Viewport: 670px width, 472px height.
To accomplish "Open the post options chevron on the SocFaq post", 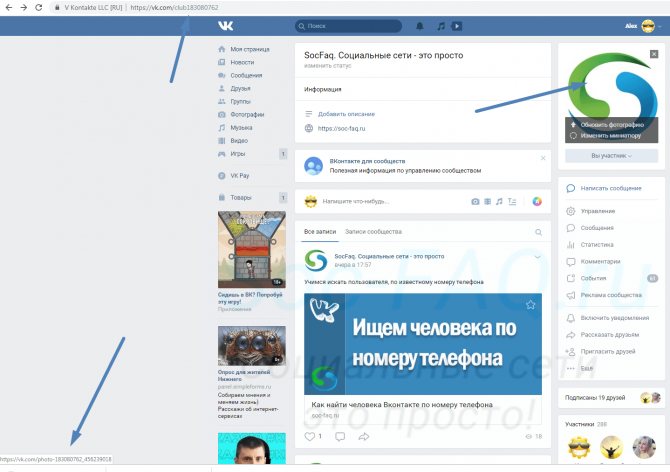I will (x=538, y=257).
